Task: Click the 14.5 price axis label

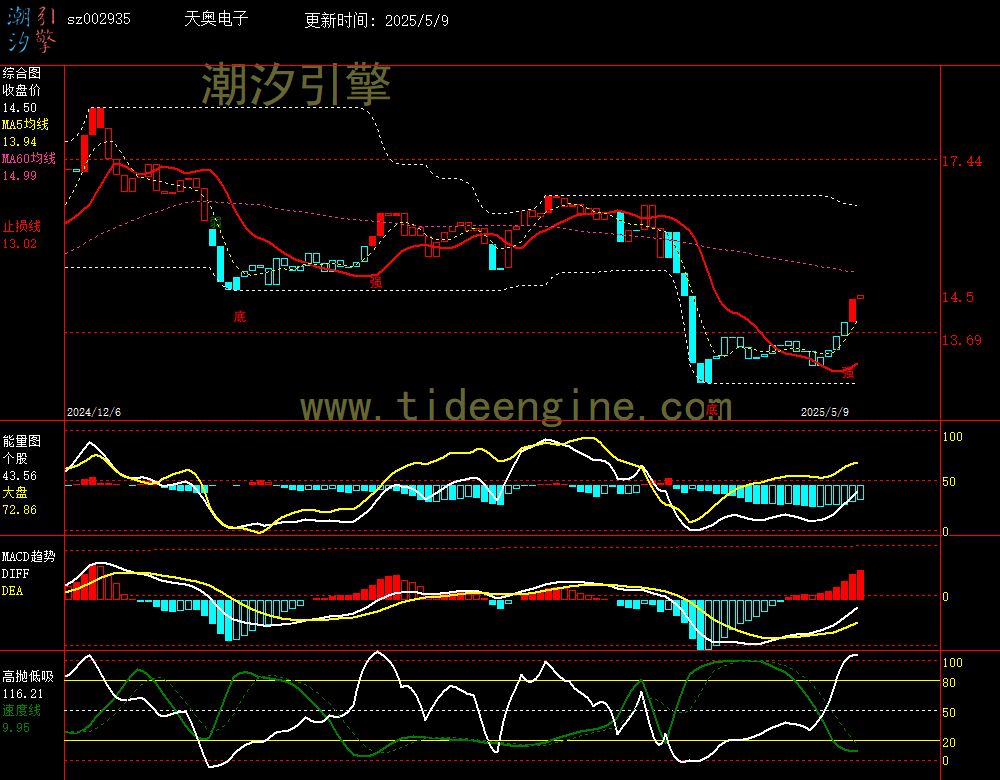Action: click(x=958, y=297)
